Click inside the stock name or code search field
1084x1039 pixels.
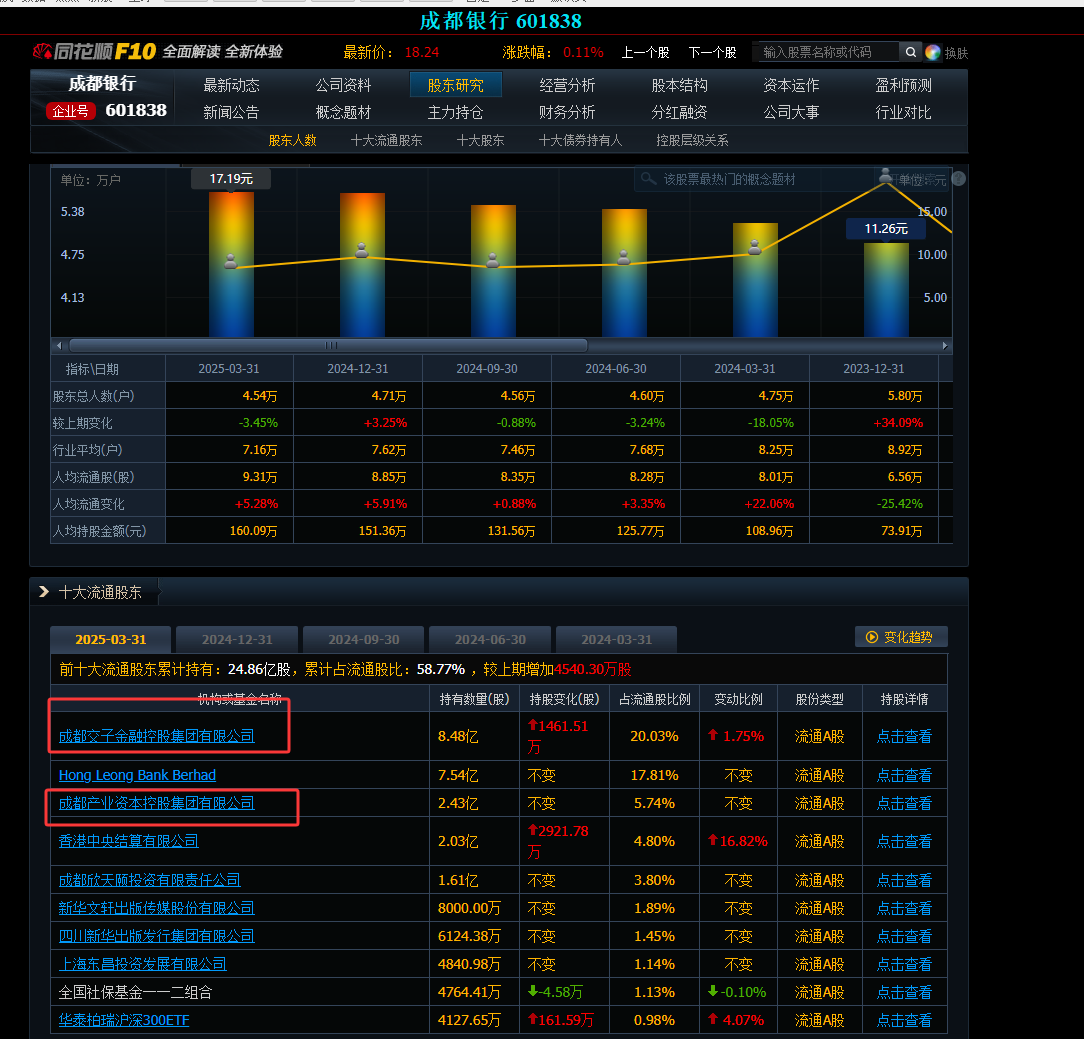826,52
